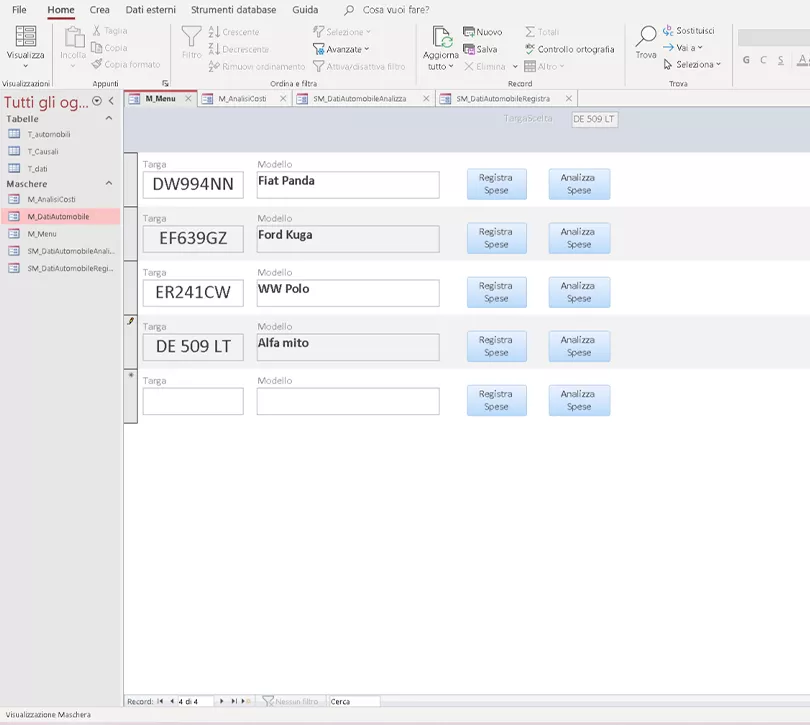Collapse the navigation pane
This screenshot has width=810, height=725.
(111, 101)
